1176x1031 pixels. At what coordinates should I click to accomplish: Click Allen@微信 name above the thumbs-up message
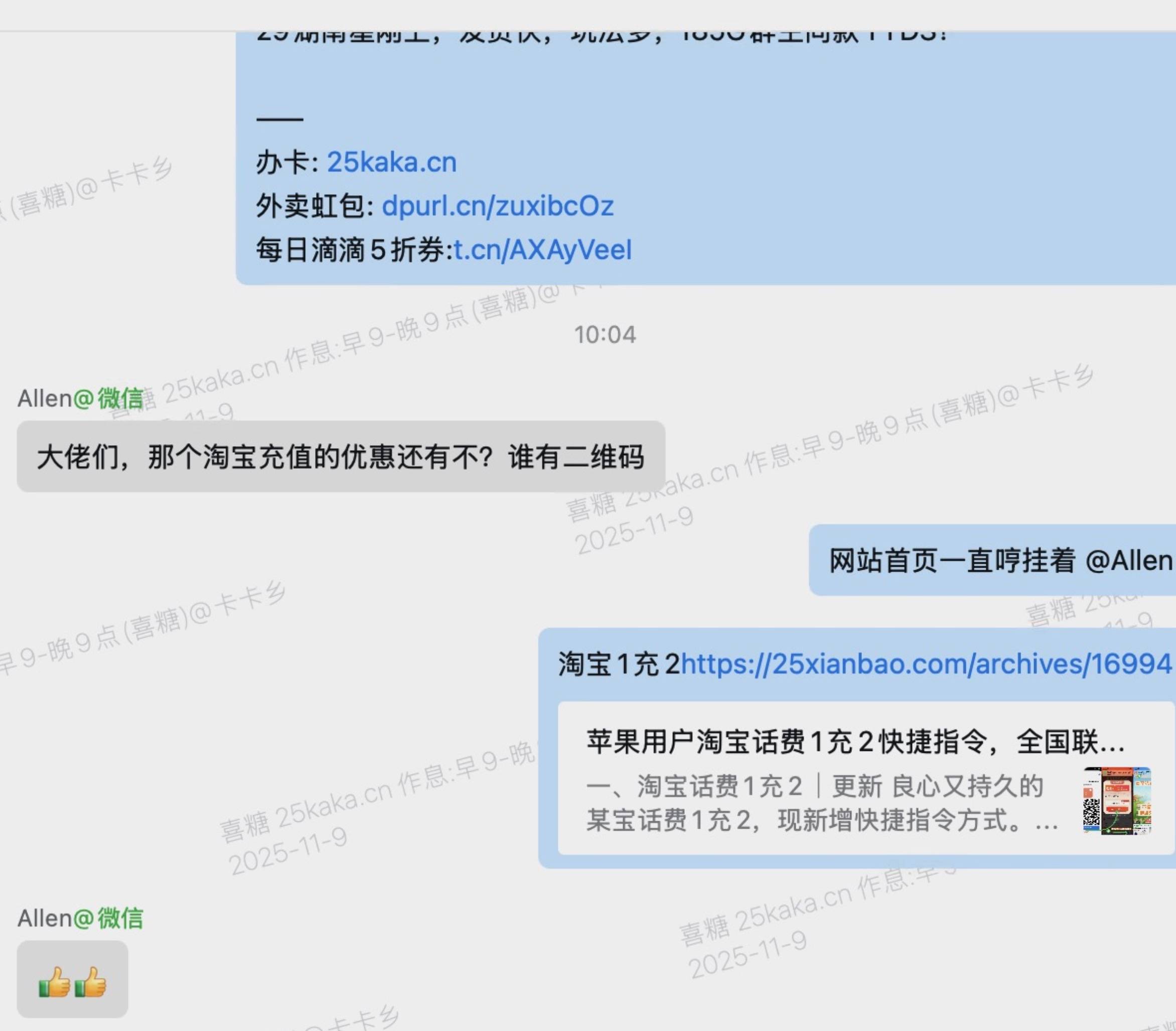(80, 918)
